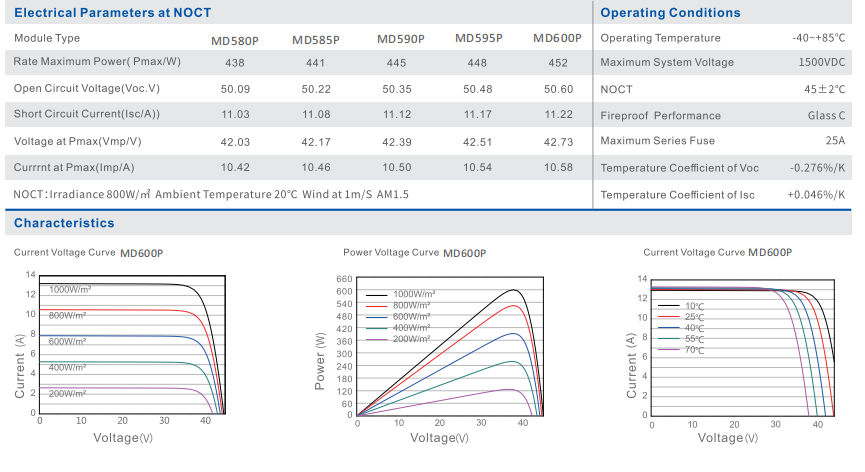Select the Open Circuit Voltage row label
This screenshot has height=472, width=865.
(x=87, y=88)
